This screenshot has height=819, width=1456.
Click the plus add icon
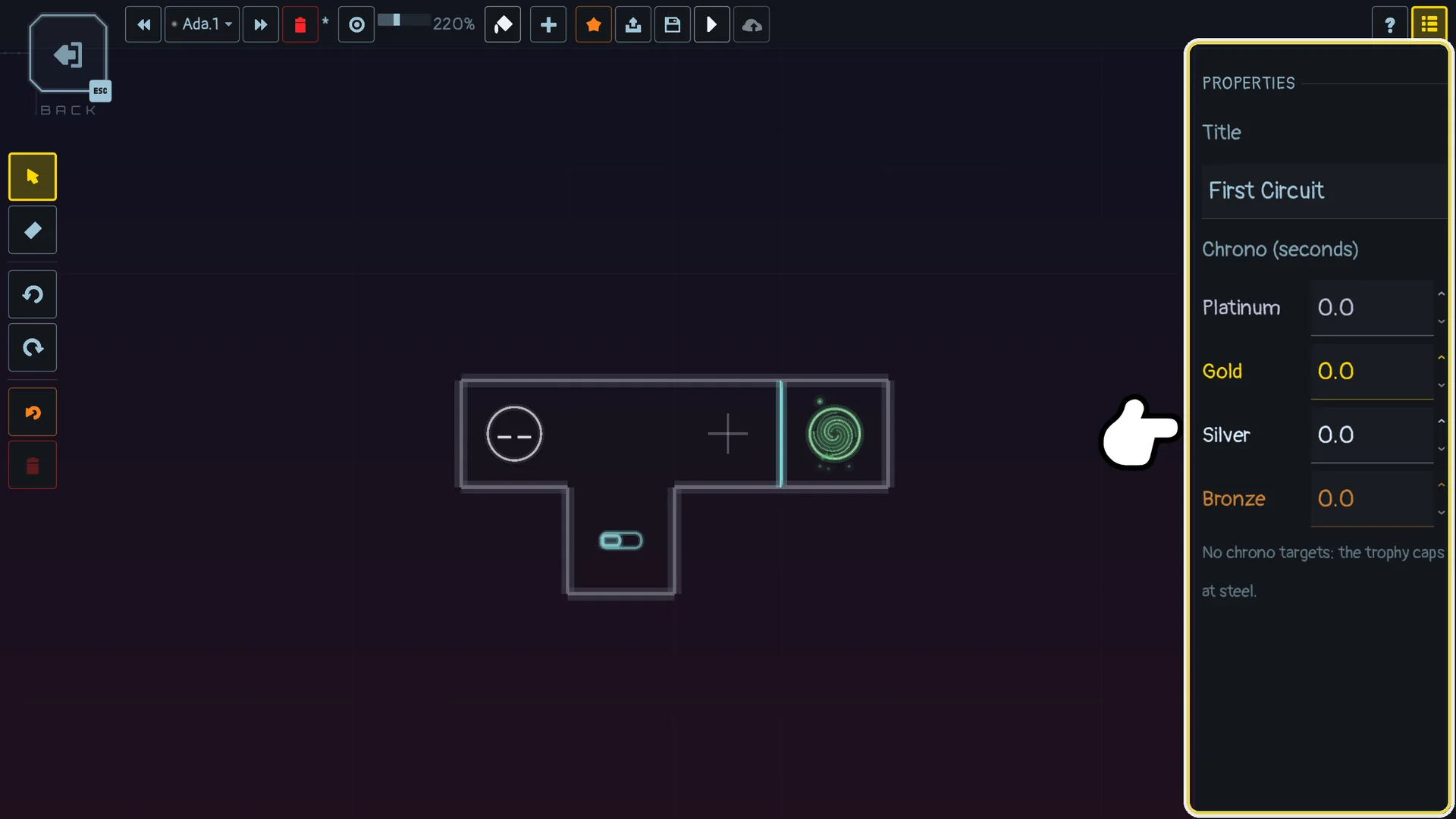tap(548, 24)
